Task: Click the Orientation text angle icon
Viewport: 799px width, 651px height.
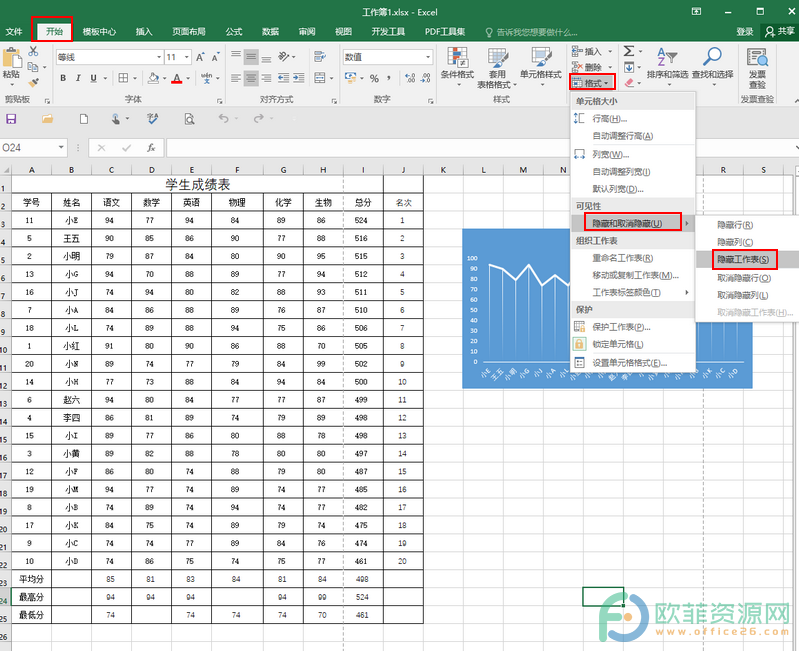Action: 283,56
